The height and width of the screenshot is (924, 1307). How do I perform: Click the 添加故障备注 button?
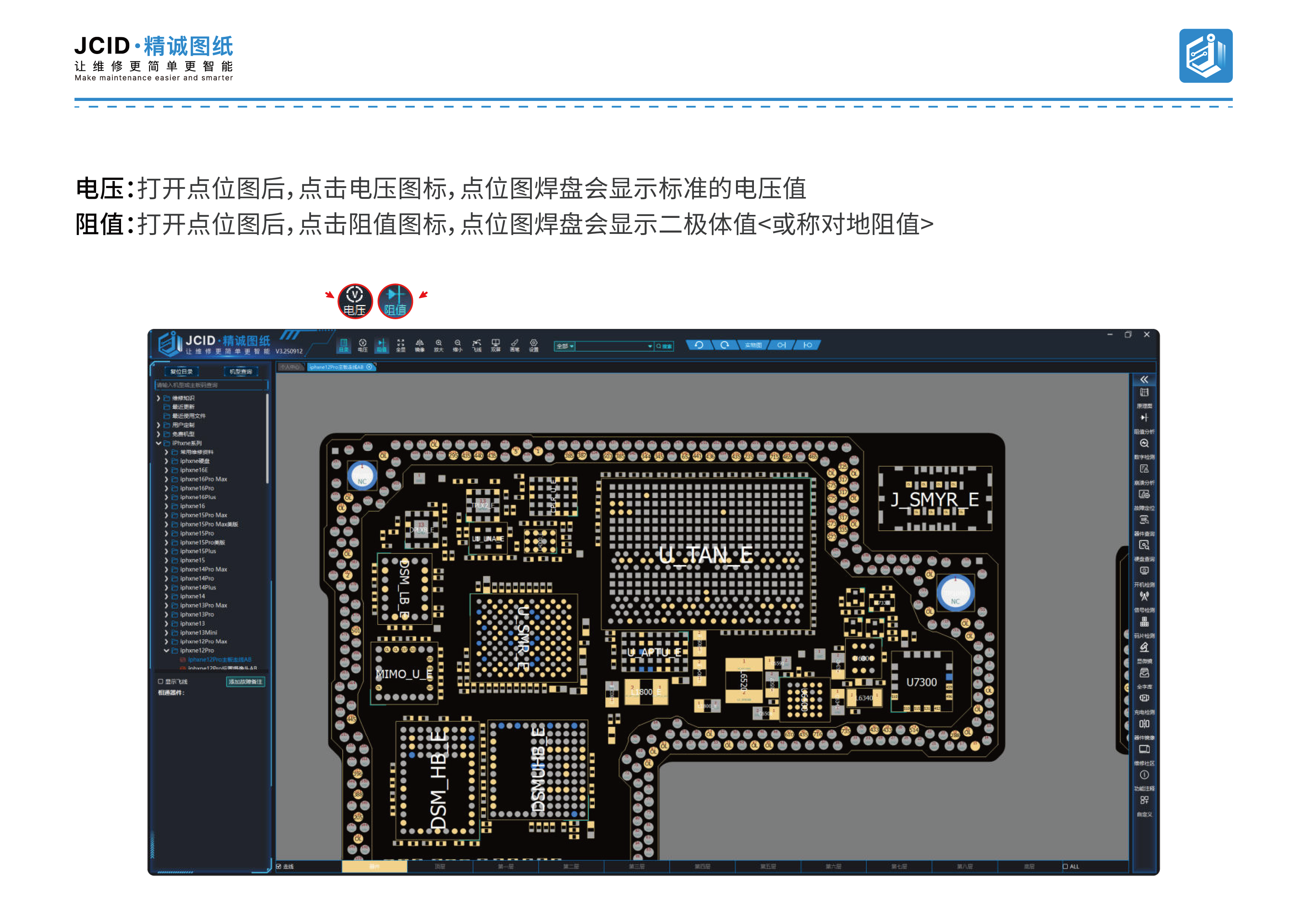click(x=245, y=682)
